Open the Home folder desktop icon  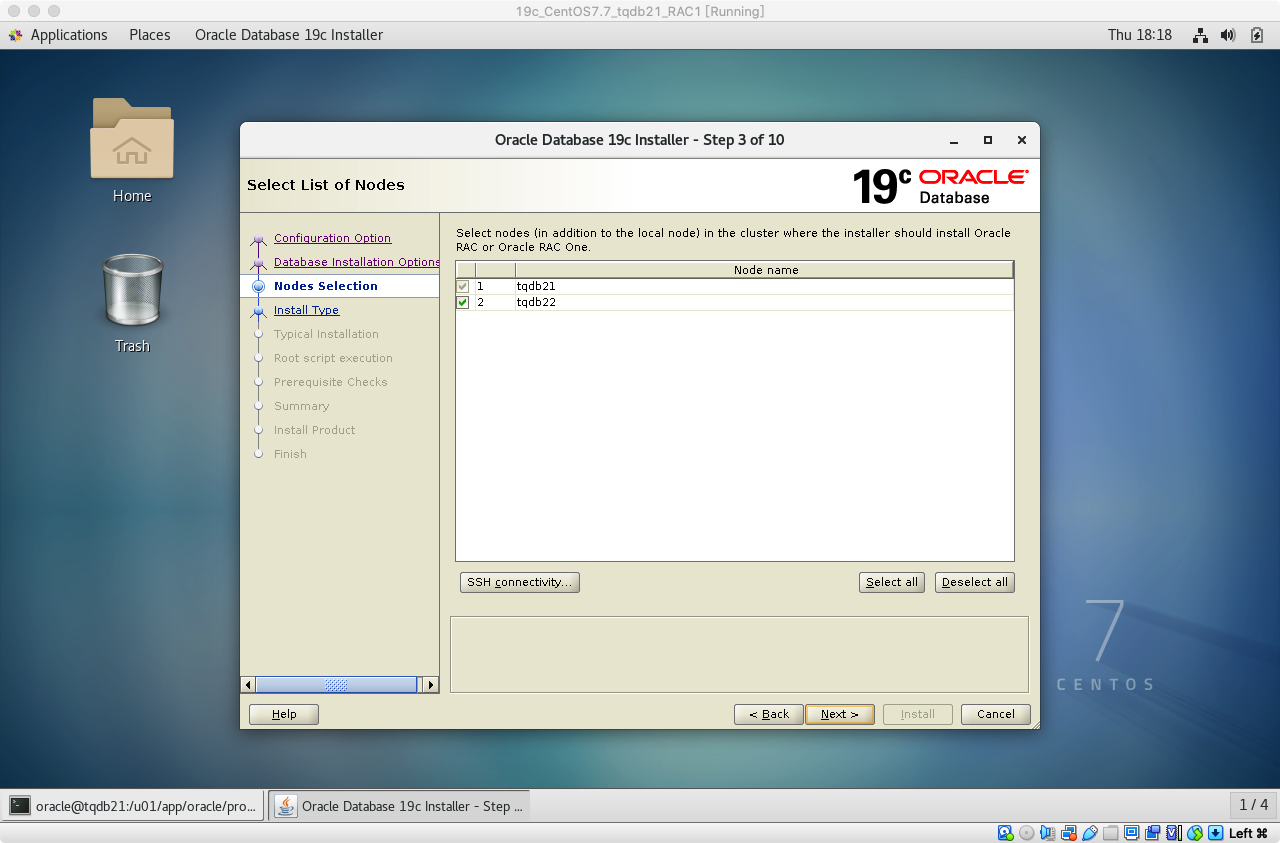pyautogui.click(x=132, y=138)
